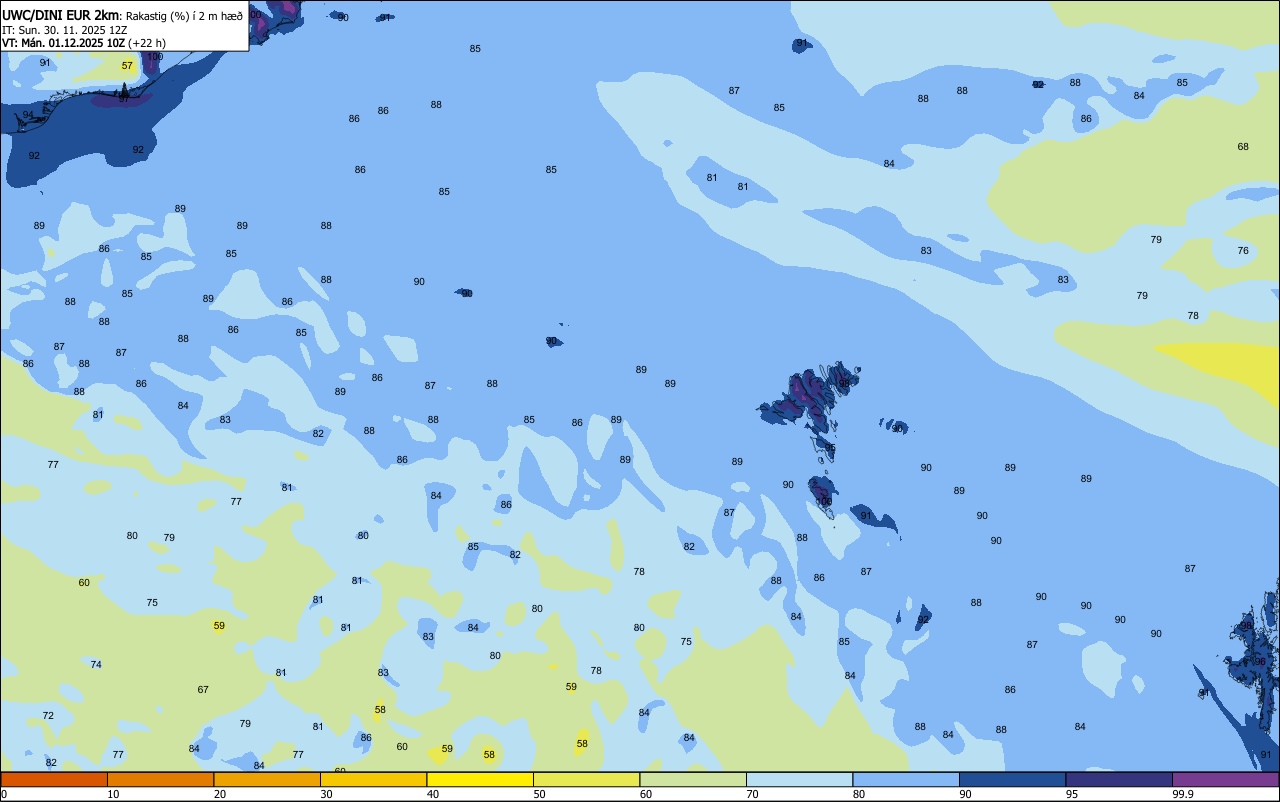Screen dimensions: 1280x802
Task: Click the legend tick label '10'
Action: pos(113,794)
